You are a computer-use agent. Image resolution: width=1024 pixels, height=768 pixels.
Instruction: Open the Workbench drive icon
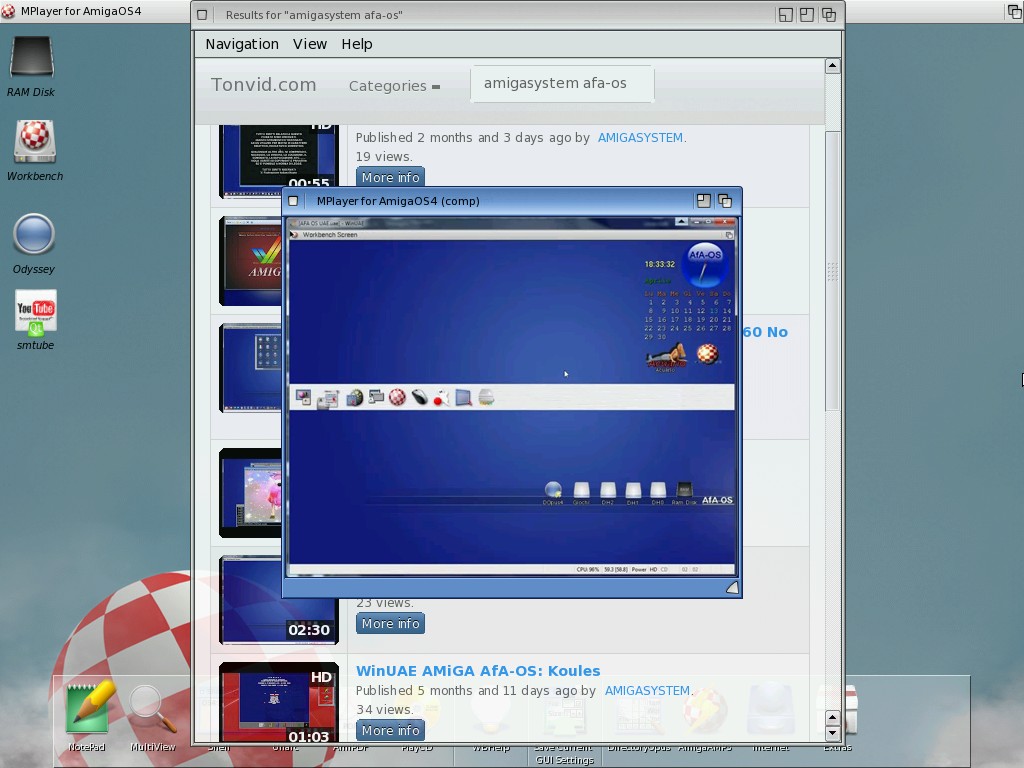point(35,143)
